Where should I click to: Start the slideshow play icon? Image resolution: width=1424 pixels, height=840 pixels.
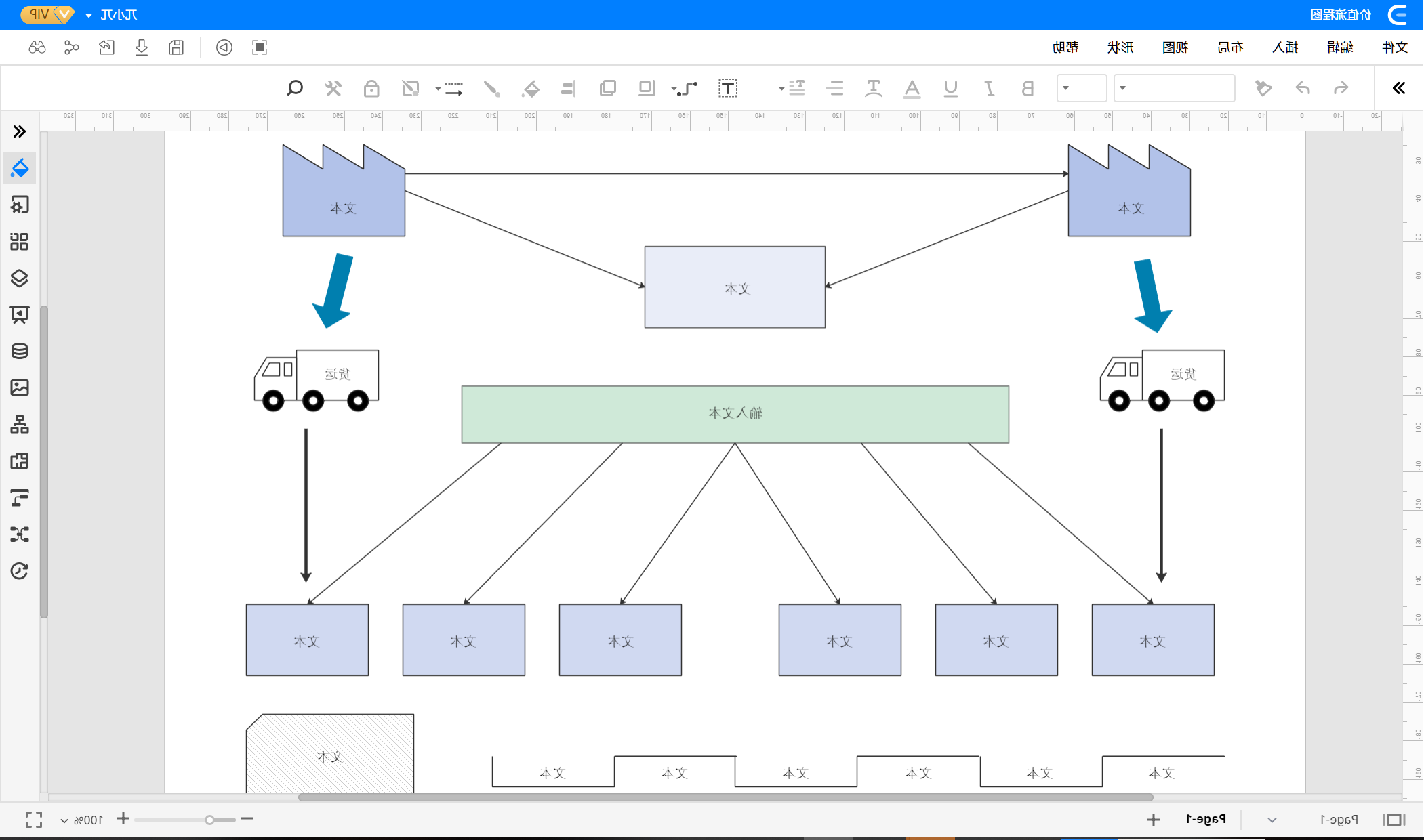pos(224,47)
